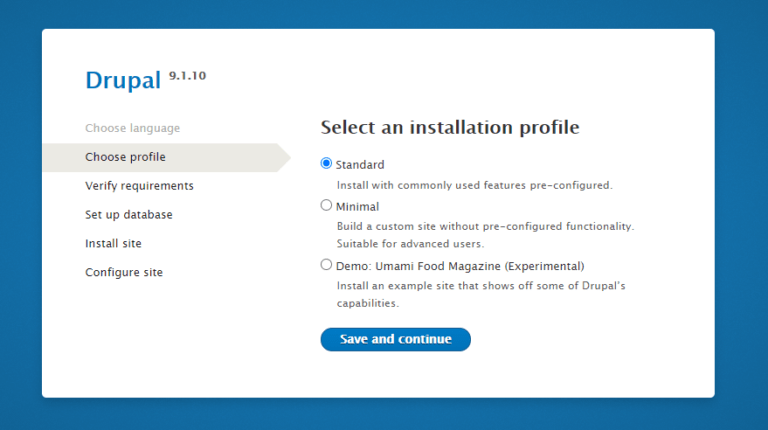
Task: Open the Set up database step
Action: 128,215
